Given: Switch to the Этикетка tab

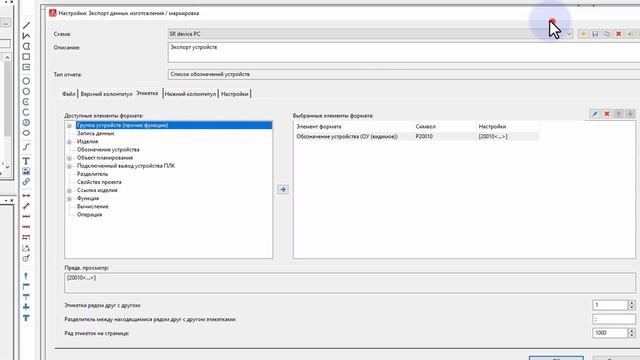Looking at the screenshot, I should [147, 93].
